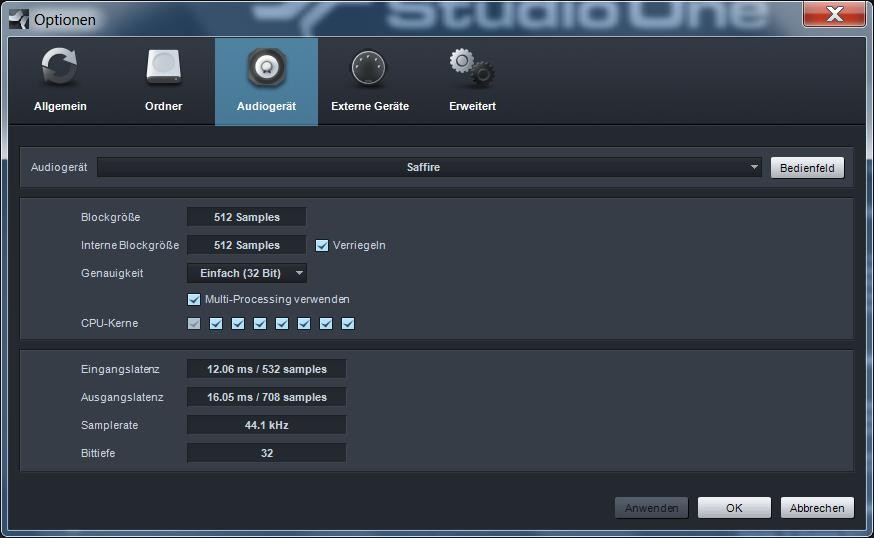
Task: Click the Blockgröße 512 Samples field
Action: click(246, 217)
